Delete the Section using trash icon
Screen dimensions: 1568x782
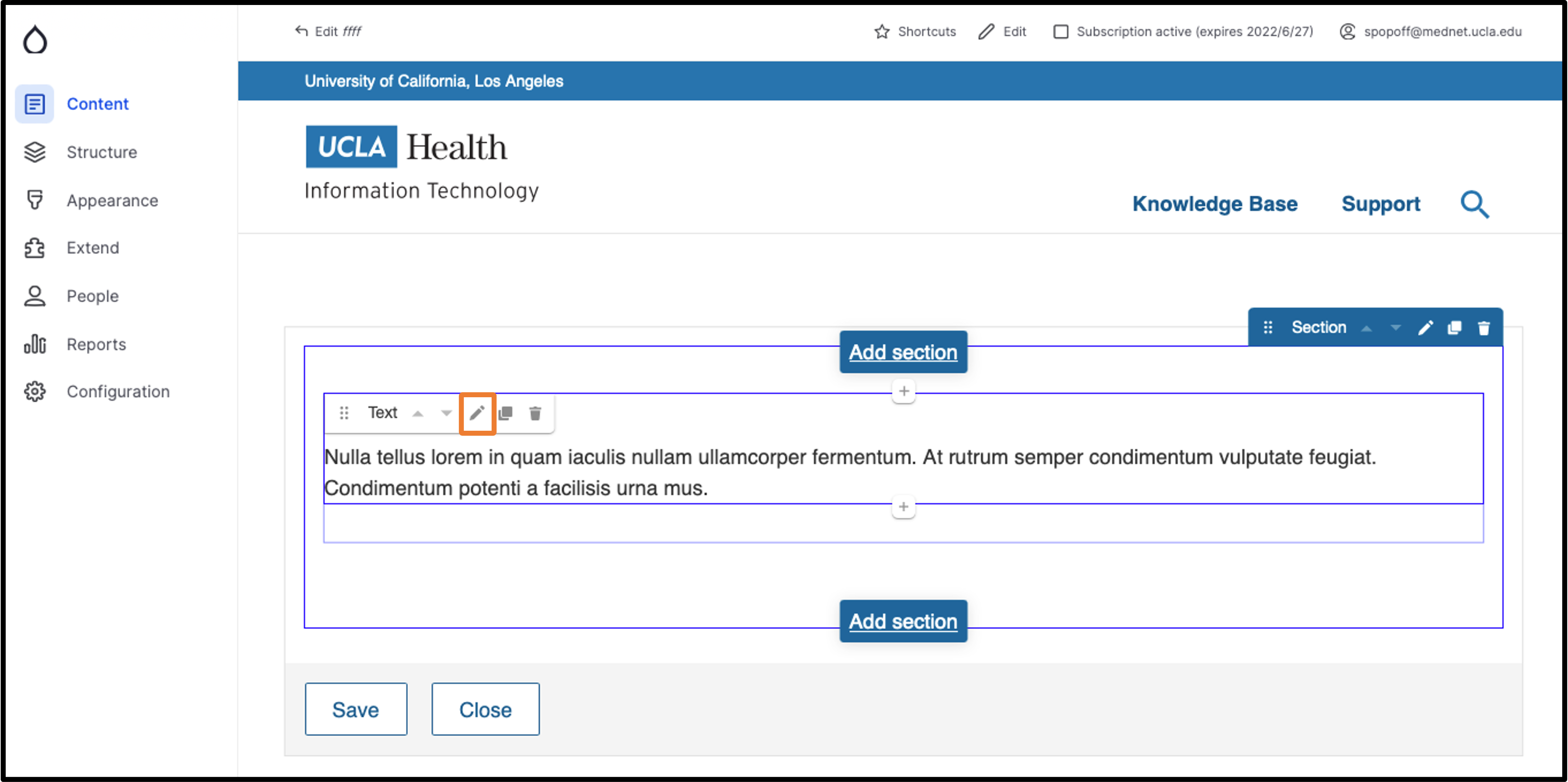(x=1484, y=328)
